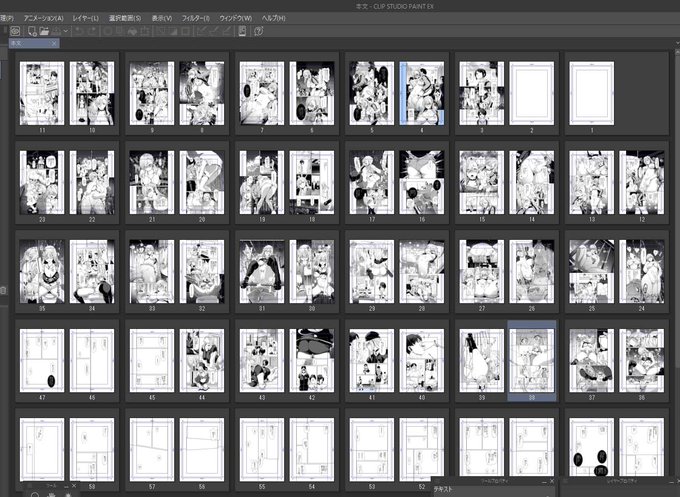Close the 本文 tab with its X
This screenshot has height=497, width=680.
(54, 43)
